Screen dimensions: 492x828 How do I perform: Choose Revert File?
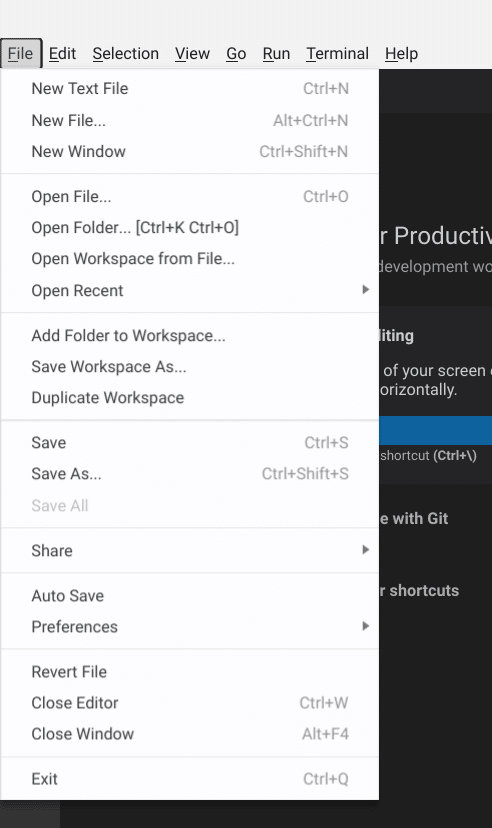pyautogui.click(x=190, y=672)
